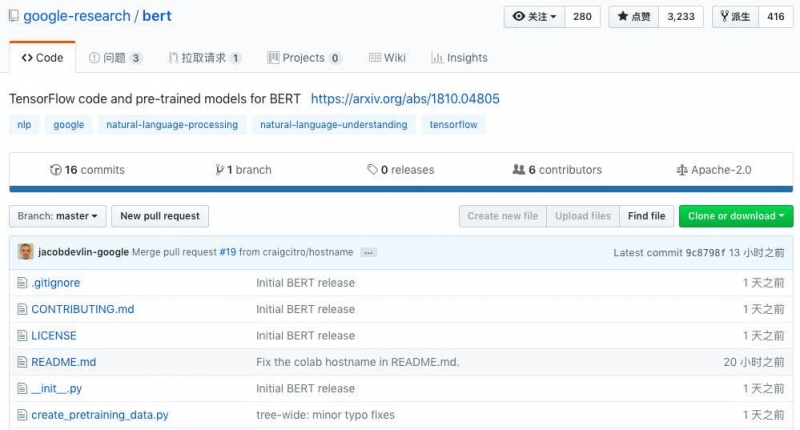The width and height of the screenshot is (800, 430).
Task: Click the people icon beside 6 contributors
Action: [x=518, y=169]
